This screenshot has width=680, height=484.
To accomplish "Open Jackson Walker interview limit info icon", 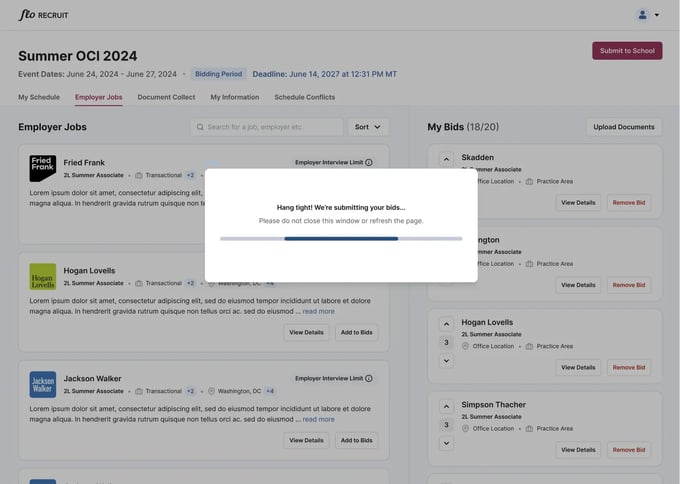I will (369, 378).
